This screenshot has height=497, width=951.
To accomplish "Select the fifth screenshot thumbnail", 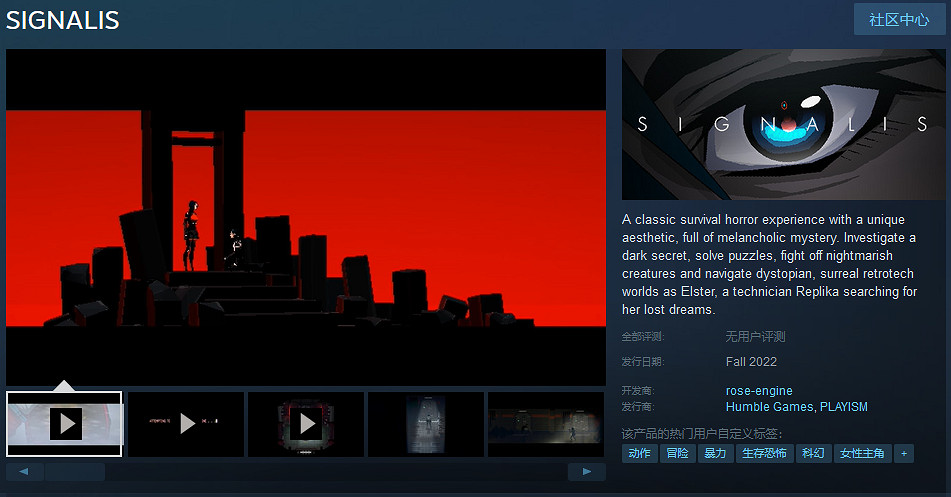I will [545, 424].
